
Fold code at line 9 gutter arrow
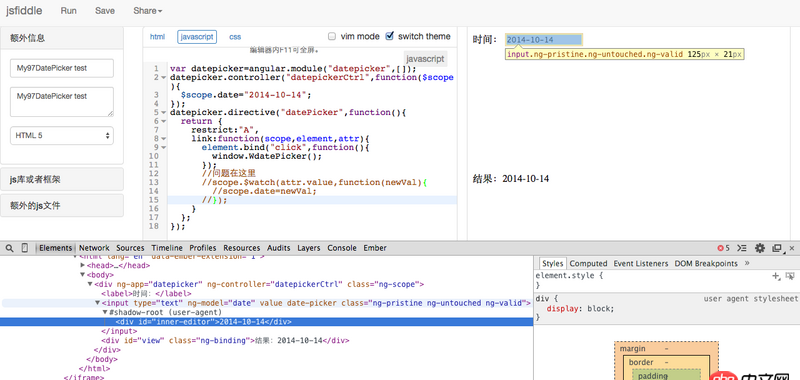click(x=163, y=147)
